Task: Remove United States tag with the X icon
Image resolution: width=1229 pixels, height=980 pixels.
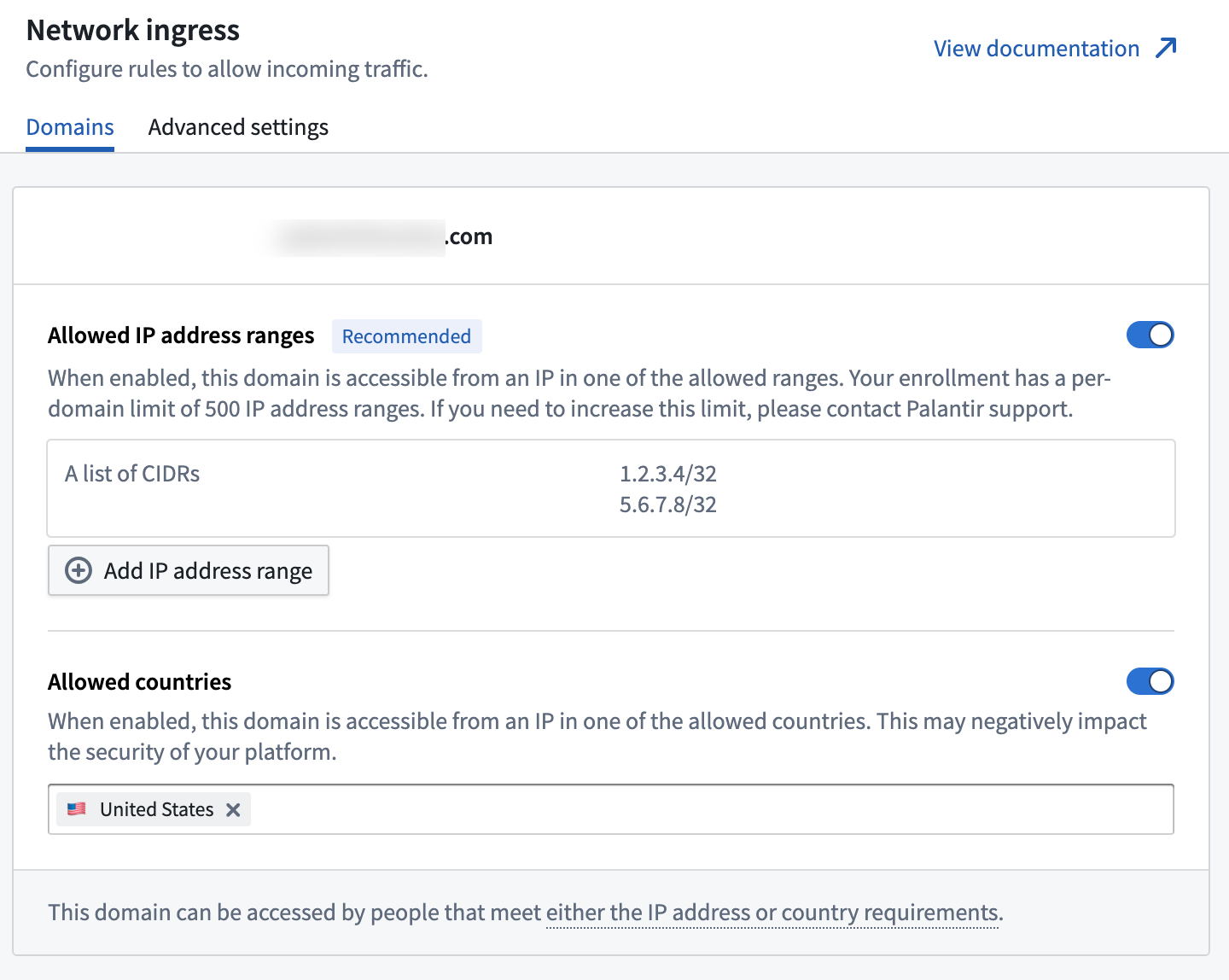Action: pos(233,809)
